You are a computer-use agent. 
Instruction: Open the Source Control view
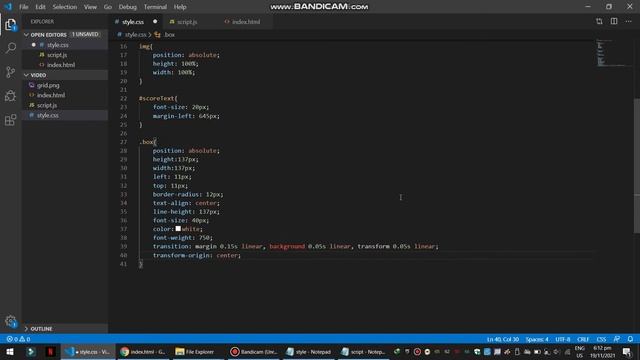coord(11,72)
